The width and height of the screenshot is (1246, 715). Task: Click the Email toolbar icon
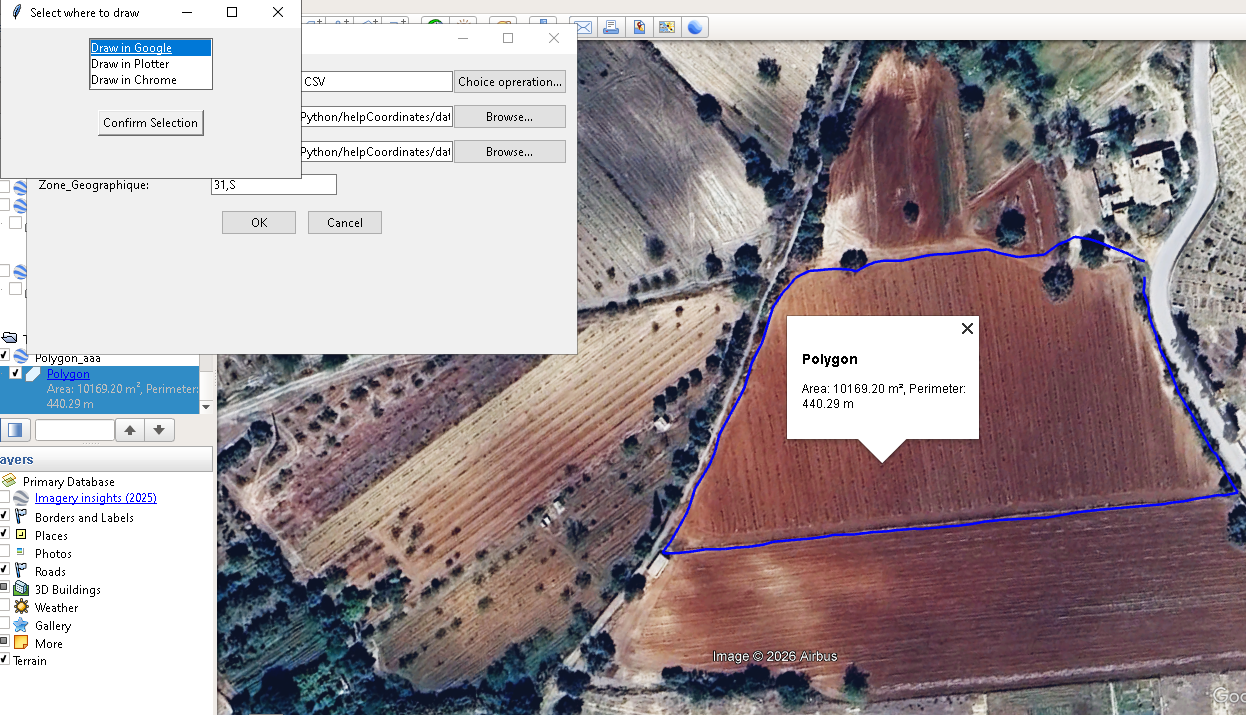582,27
